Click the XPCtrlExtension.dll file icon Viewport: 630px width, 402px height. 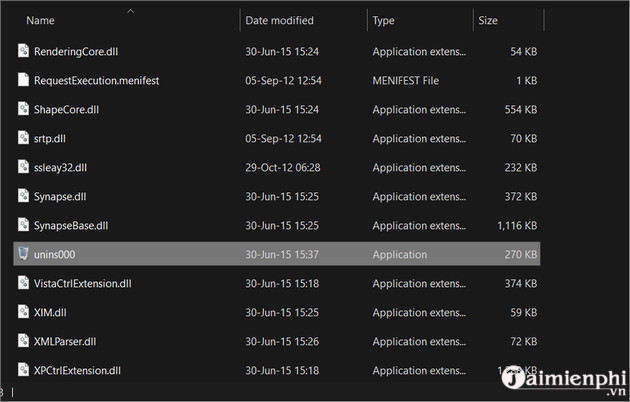[x=23, y=371]
